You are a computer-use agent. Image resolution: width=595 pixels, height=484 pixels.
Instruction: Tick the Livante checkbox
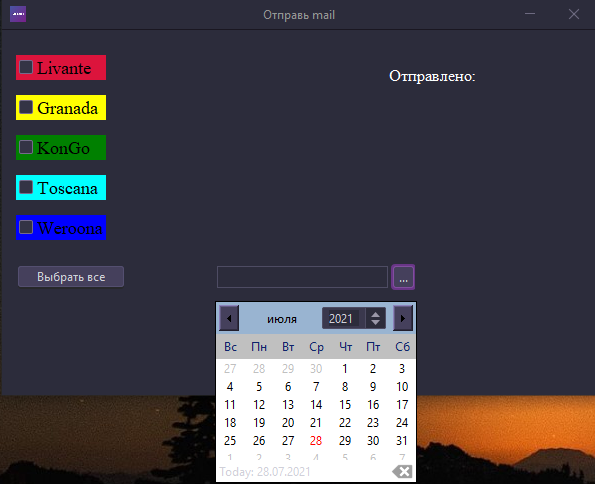26,67
